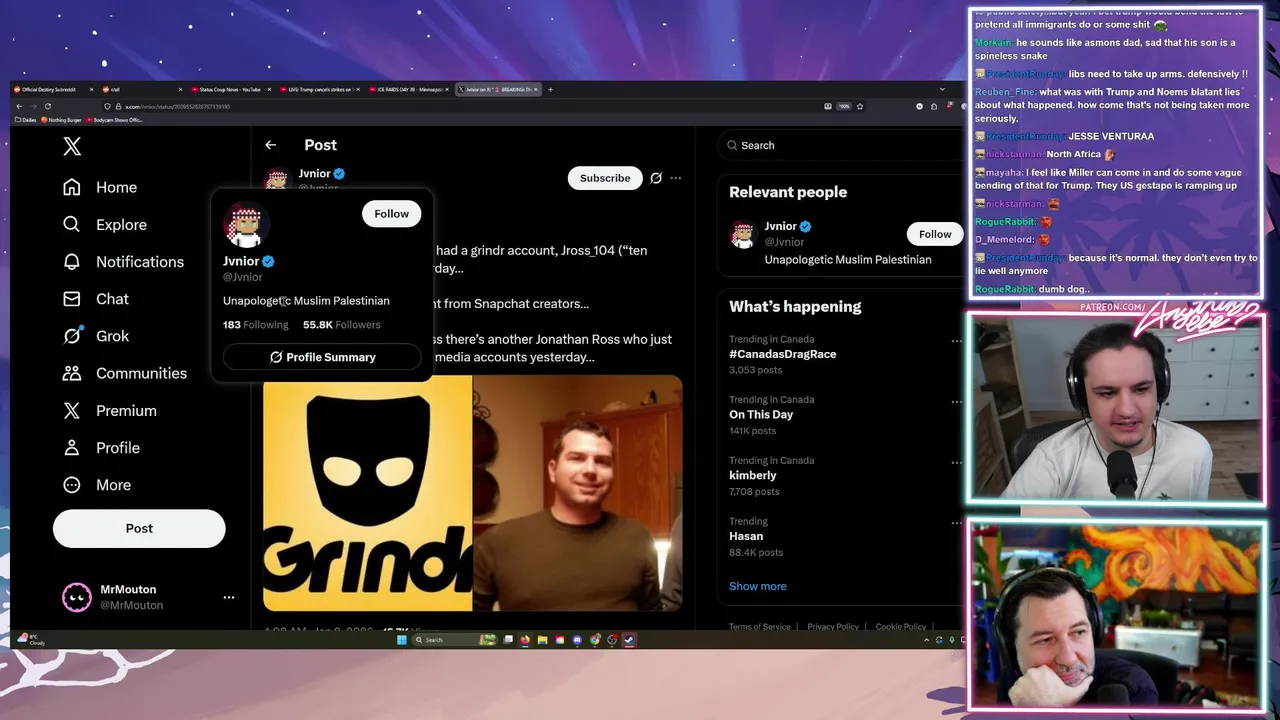Screen dimensions: 1280x720
Task: Click the 55.8K Followers link
Action: tap(341, 325)
